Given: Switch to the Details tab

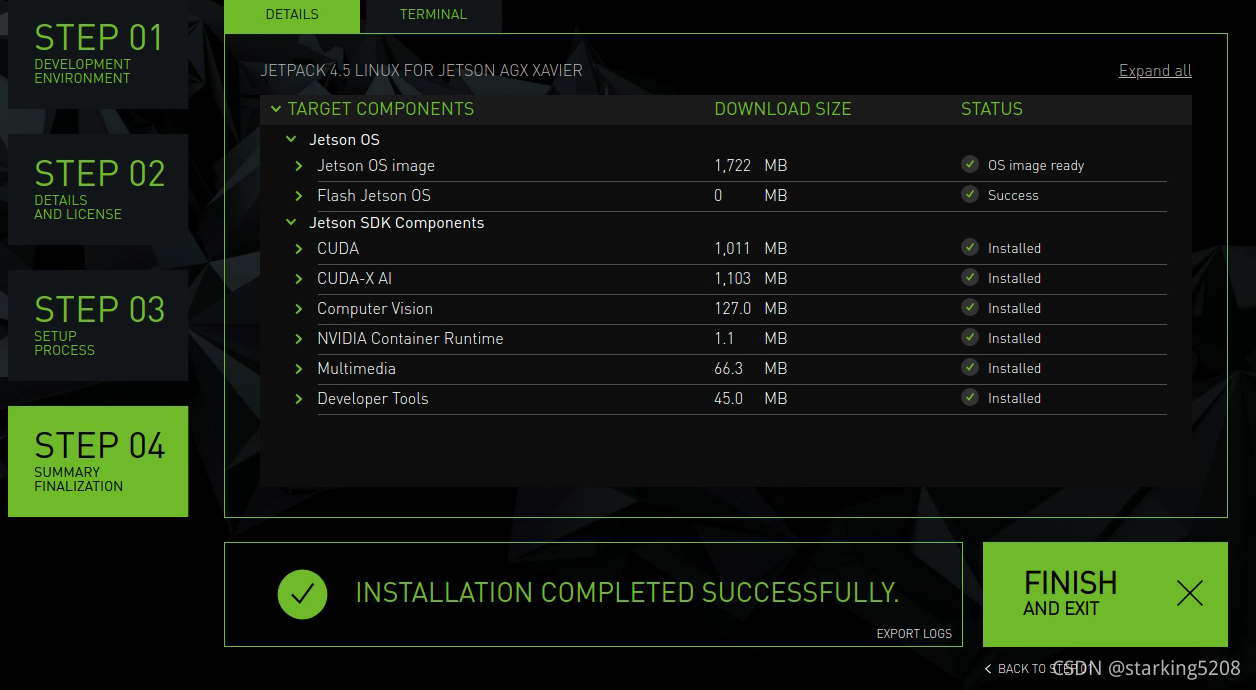Looking at the screenshot, I should coord(292,15).
